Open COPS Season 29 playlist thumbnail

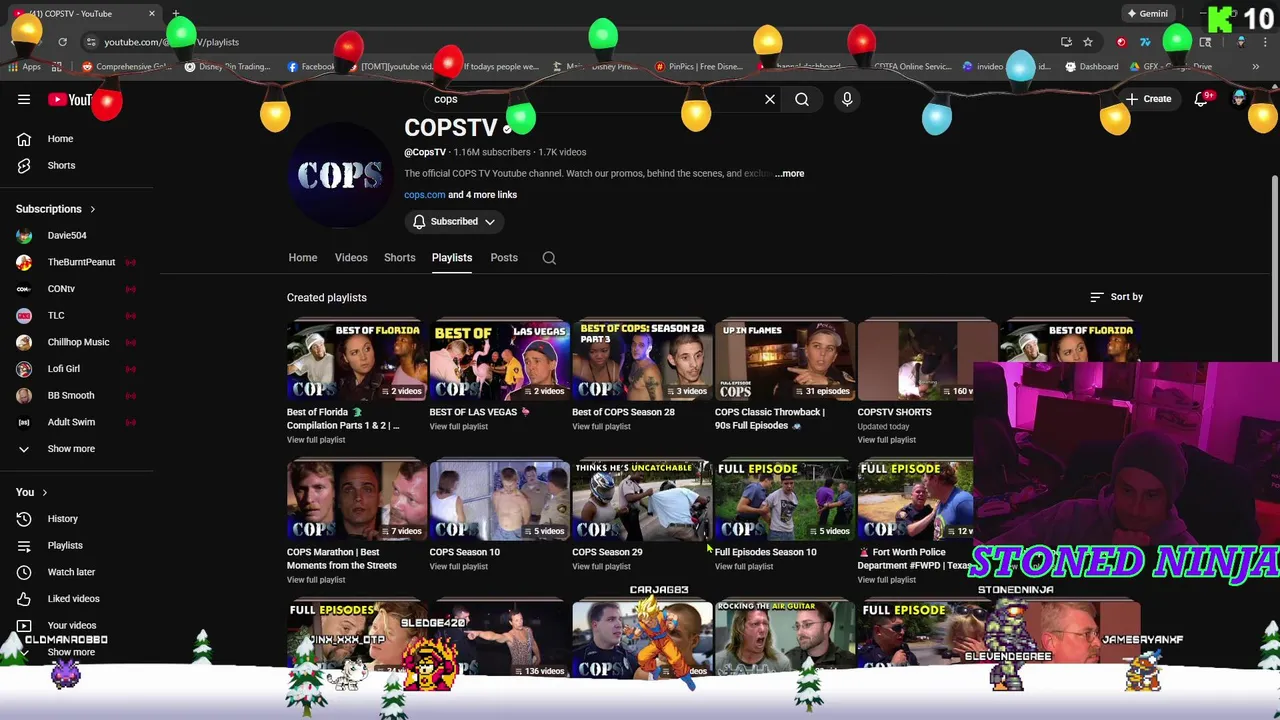642,500
